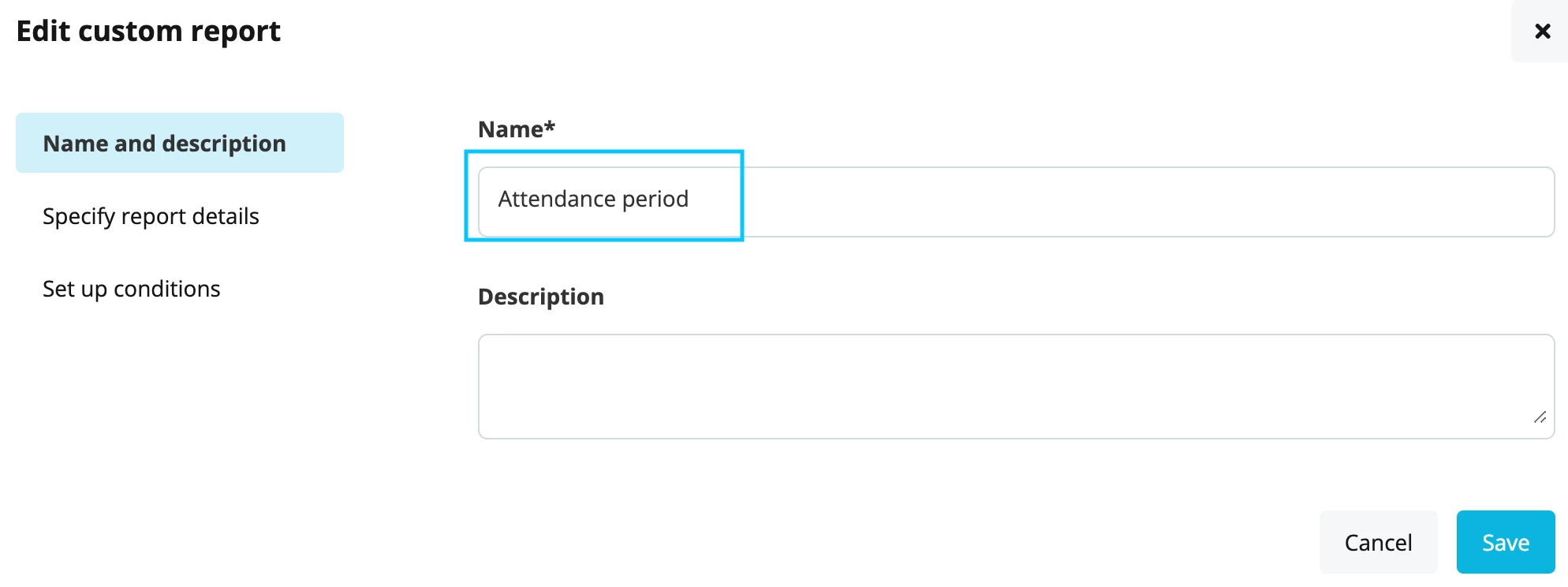Save the custom report changes

point(1506,542)
